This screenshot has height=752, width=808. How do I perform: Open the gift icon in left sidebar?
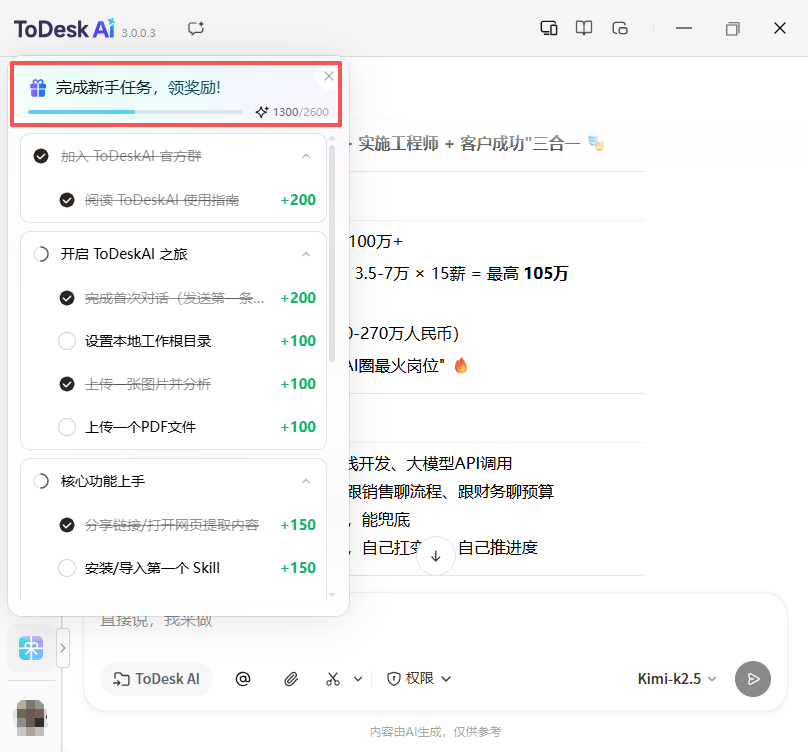31,648
